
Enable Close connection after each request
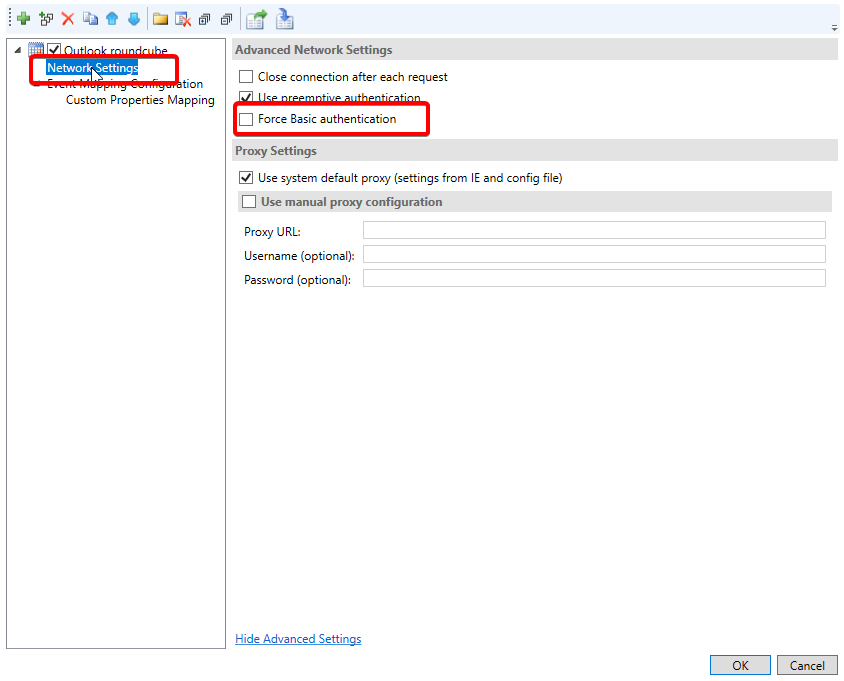click(246, 77)
